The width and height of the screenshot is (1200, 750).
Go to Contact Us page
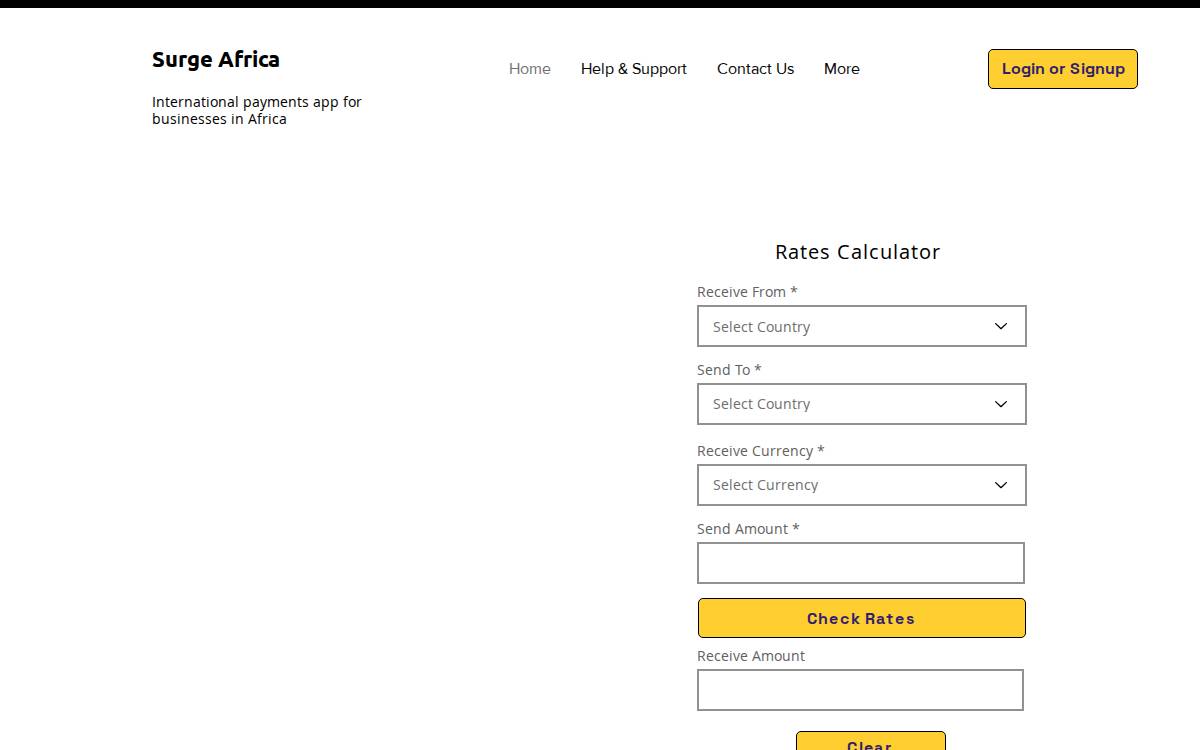point(755,69)
